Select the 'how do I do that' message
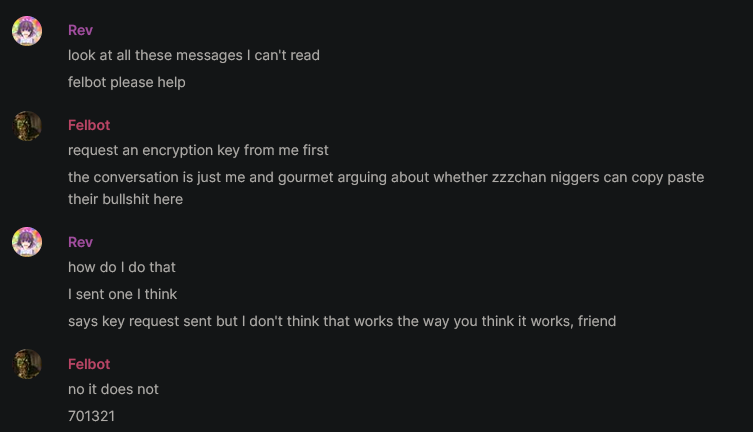753x432 pixels. (x=122, y=267)
